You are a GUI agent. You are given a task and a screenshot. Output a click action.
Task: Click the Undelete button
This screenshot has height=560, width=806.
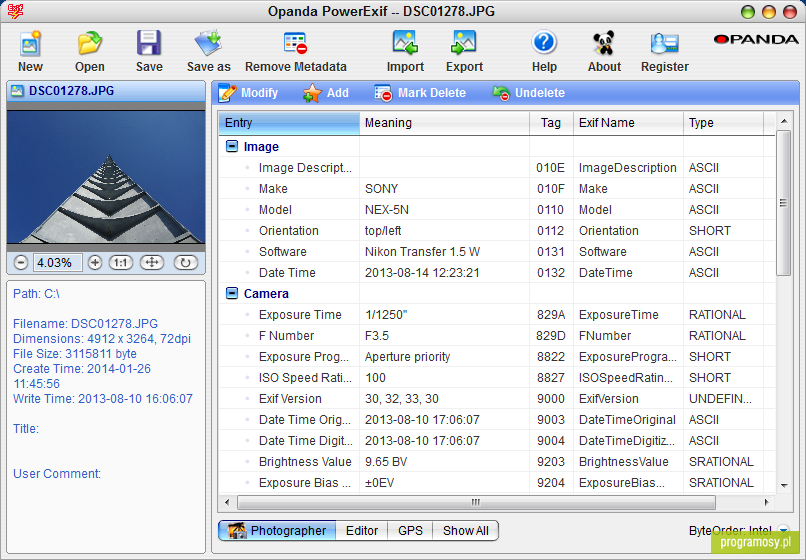[528, 93]
